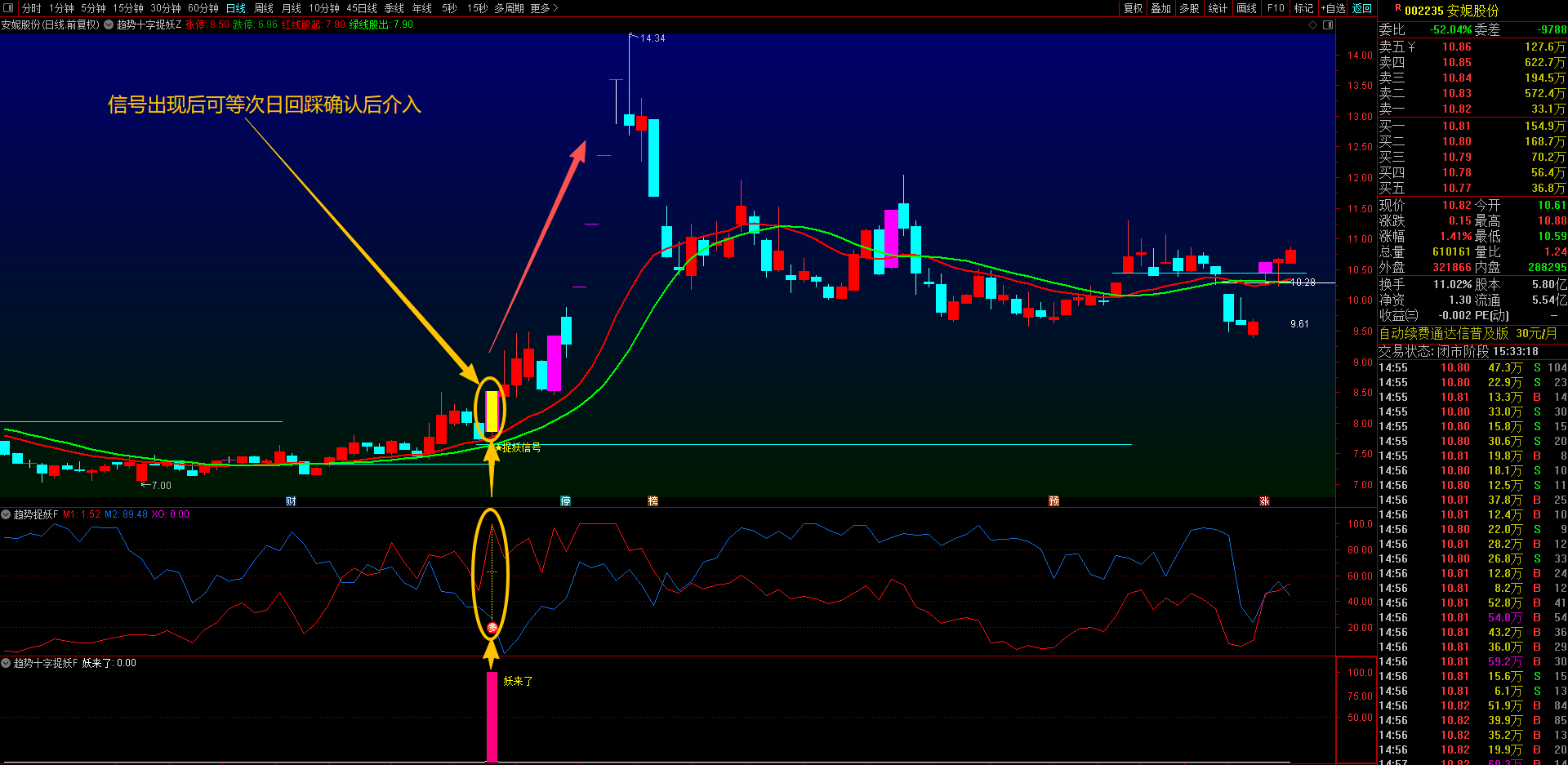Click the 安妮股份(日线,前复权) chart title
The height and width of the screenshot is (765, 1568).
pyautogui.click(x=50, y=24)
